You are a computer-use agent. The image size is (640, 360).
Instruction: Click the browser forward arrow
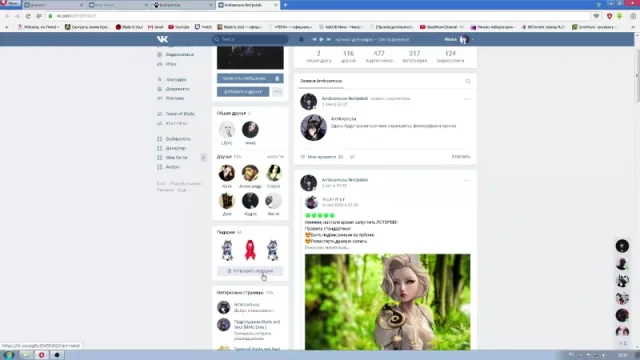(x=17, y=16)
